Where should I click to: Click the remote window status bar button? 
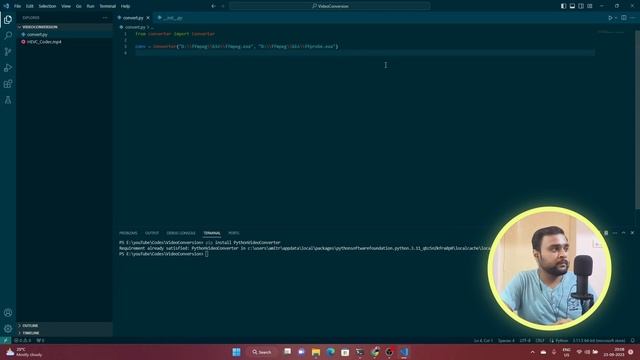(6, 340)
